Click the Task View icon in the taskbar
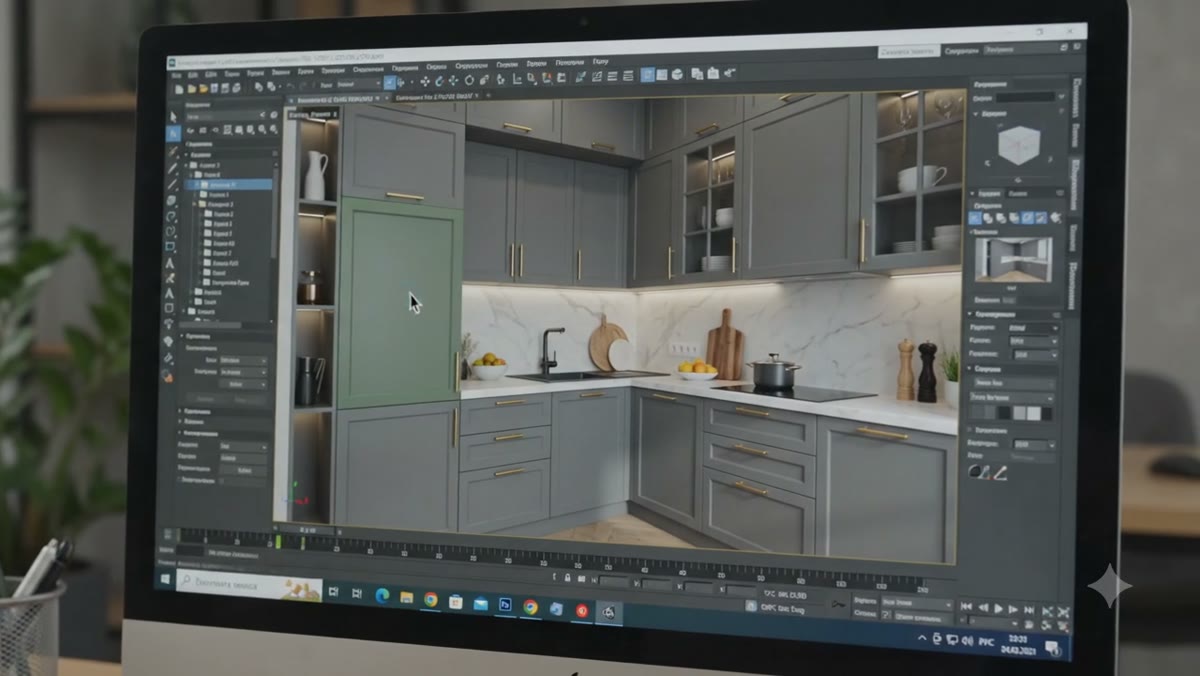This screenshot has height=676, width=1200. click(x=334, y=592)
